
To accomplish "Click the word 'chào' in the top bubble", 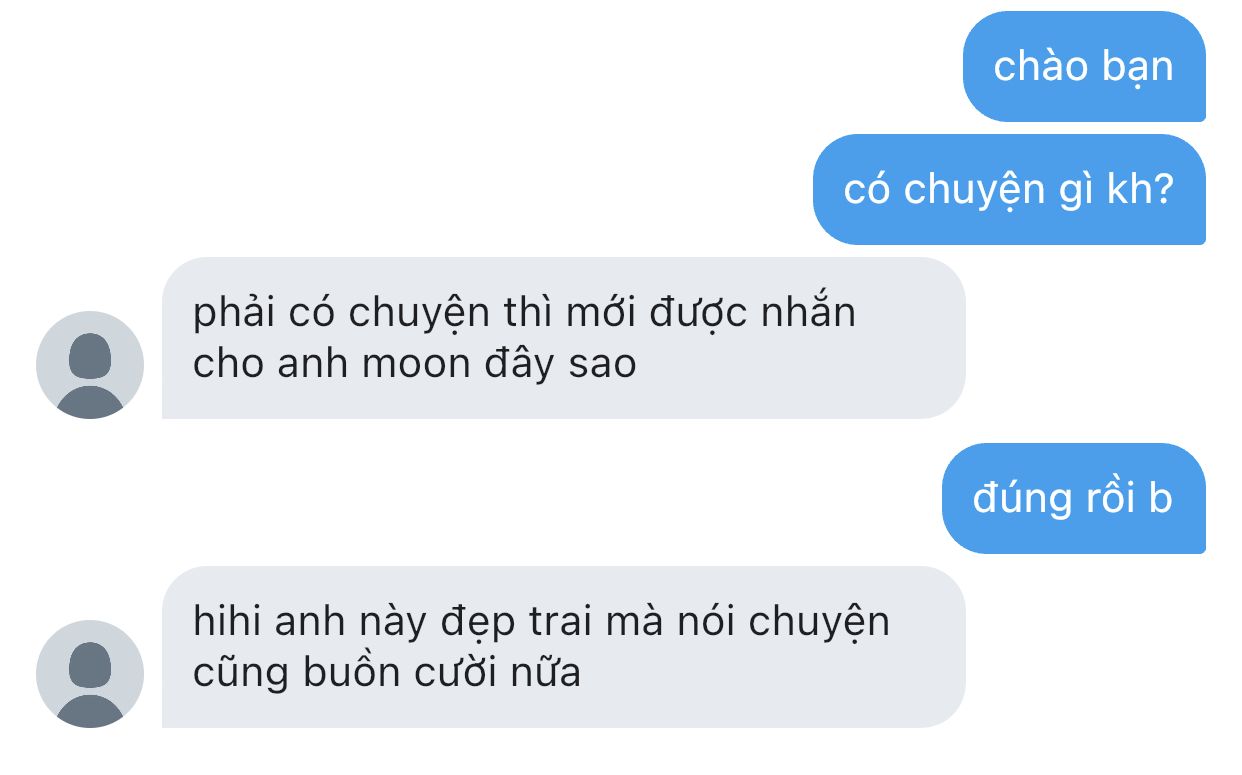I will point(1040,67).
